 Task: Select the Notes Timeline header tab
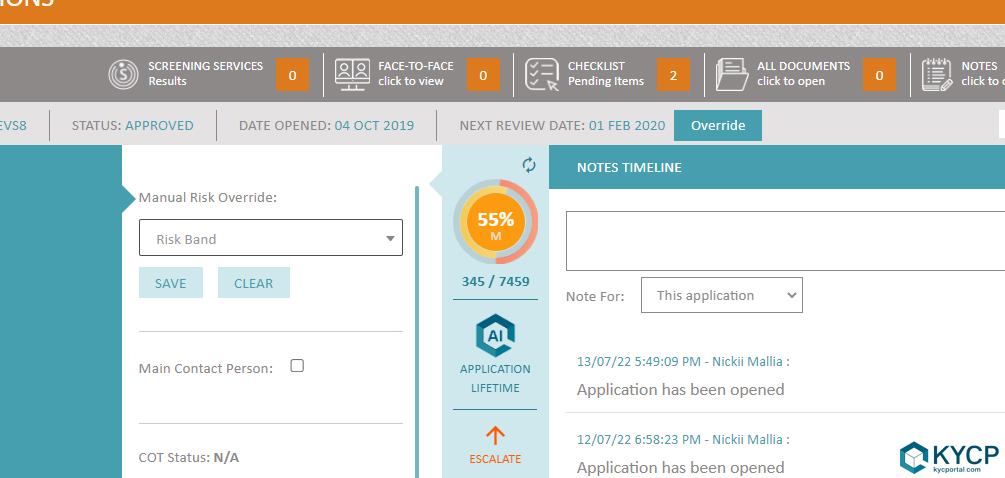[629, 167]
